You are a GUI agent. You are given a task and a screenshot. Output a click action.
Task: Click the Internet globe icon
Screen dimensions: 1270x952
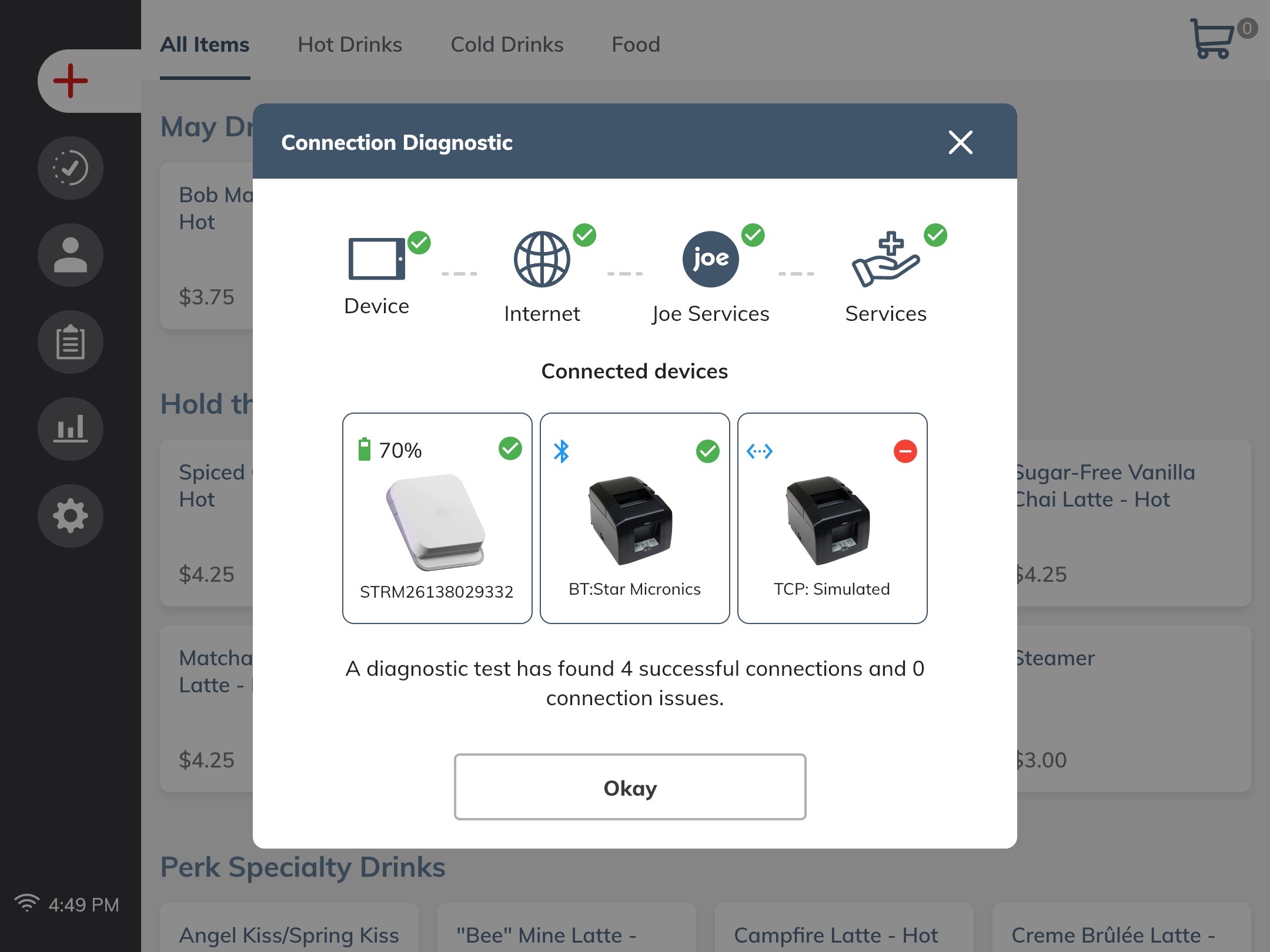pos(542,259)
